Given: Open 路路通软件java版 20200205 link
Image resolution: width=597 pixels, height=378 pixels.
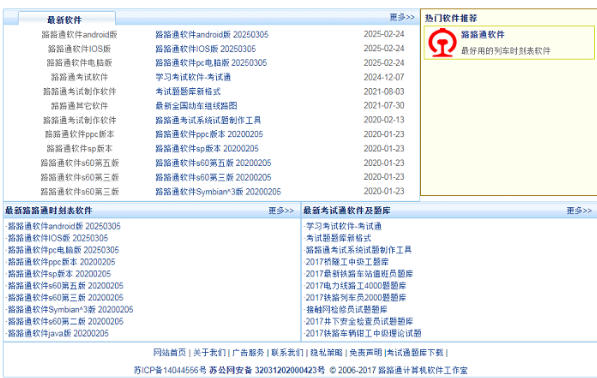Looking at the screenshot, I should pos(58,333).
